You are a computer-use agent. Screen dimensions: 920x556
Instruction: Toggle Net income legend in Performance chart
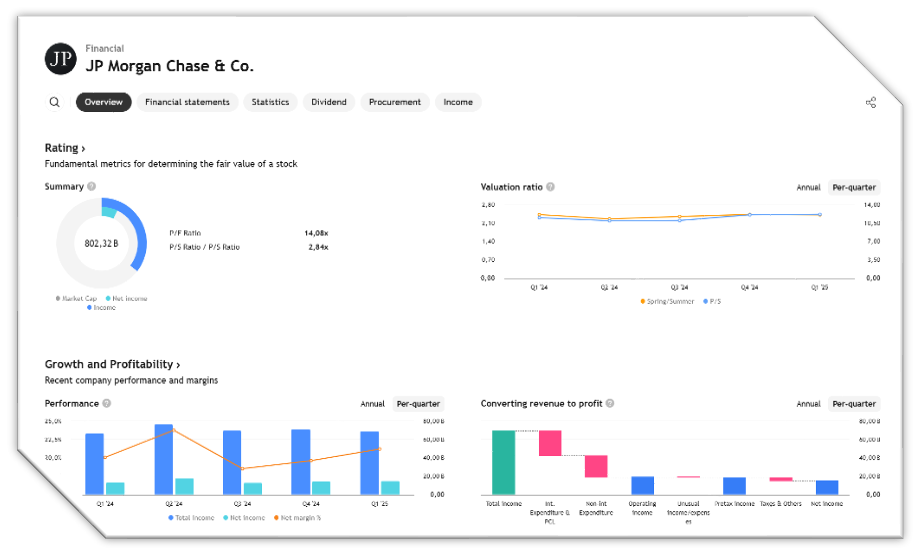pos(244,518)
